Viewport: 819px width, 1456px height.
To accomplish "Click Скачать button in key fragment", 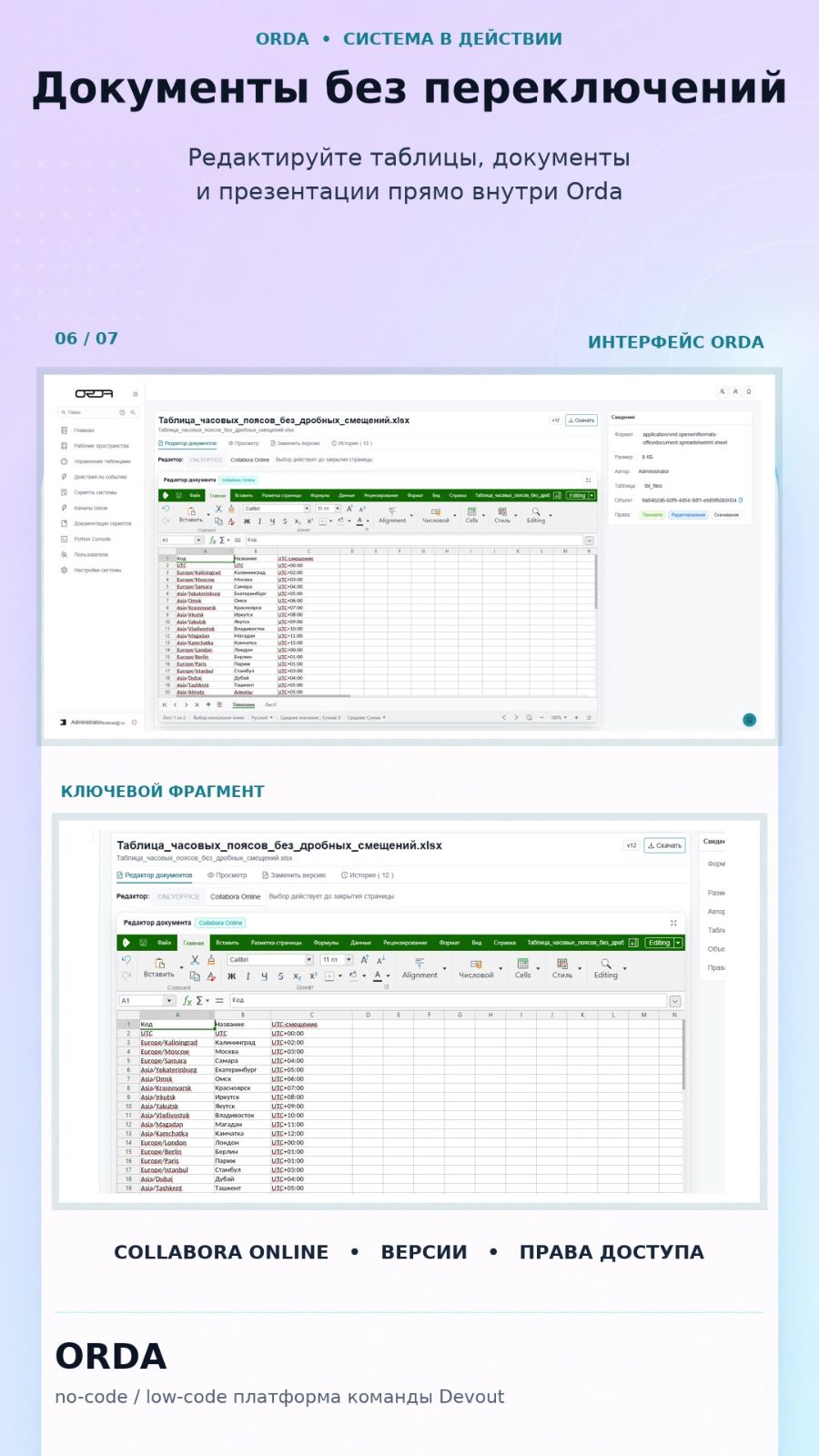I will (664, 845).
